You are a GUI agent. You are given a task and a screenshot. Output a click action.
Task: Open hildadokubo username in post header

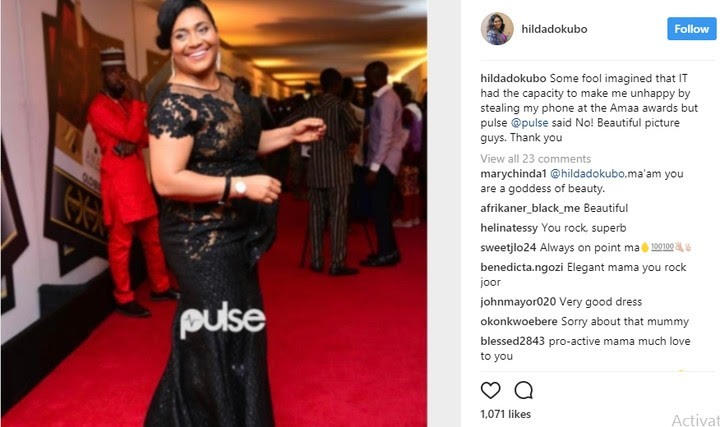tap(554, 29)
